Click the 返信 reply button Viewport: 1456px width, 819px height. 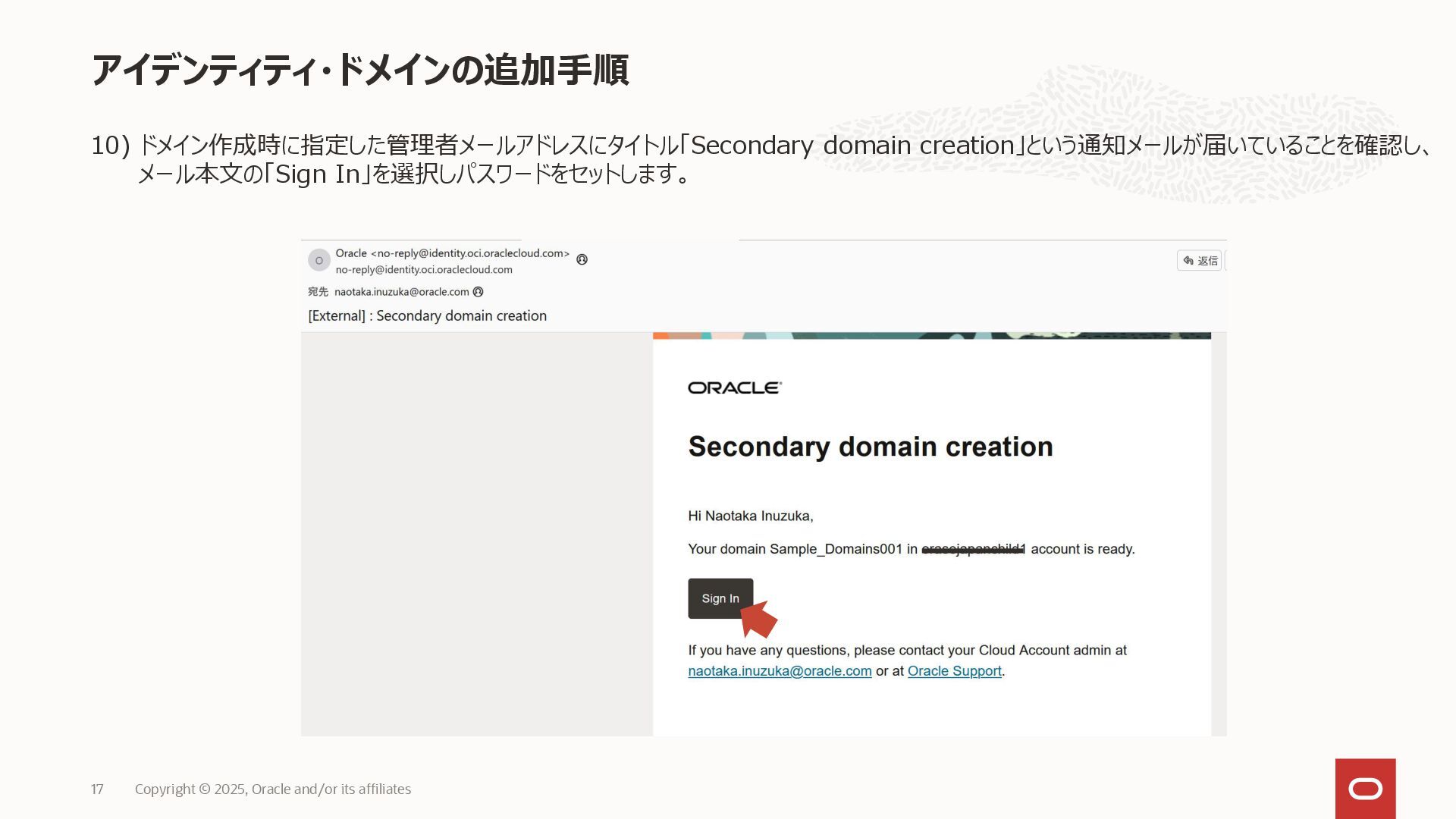1199,261
